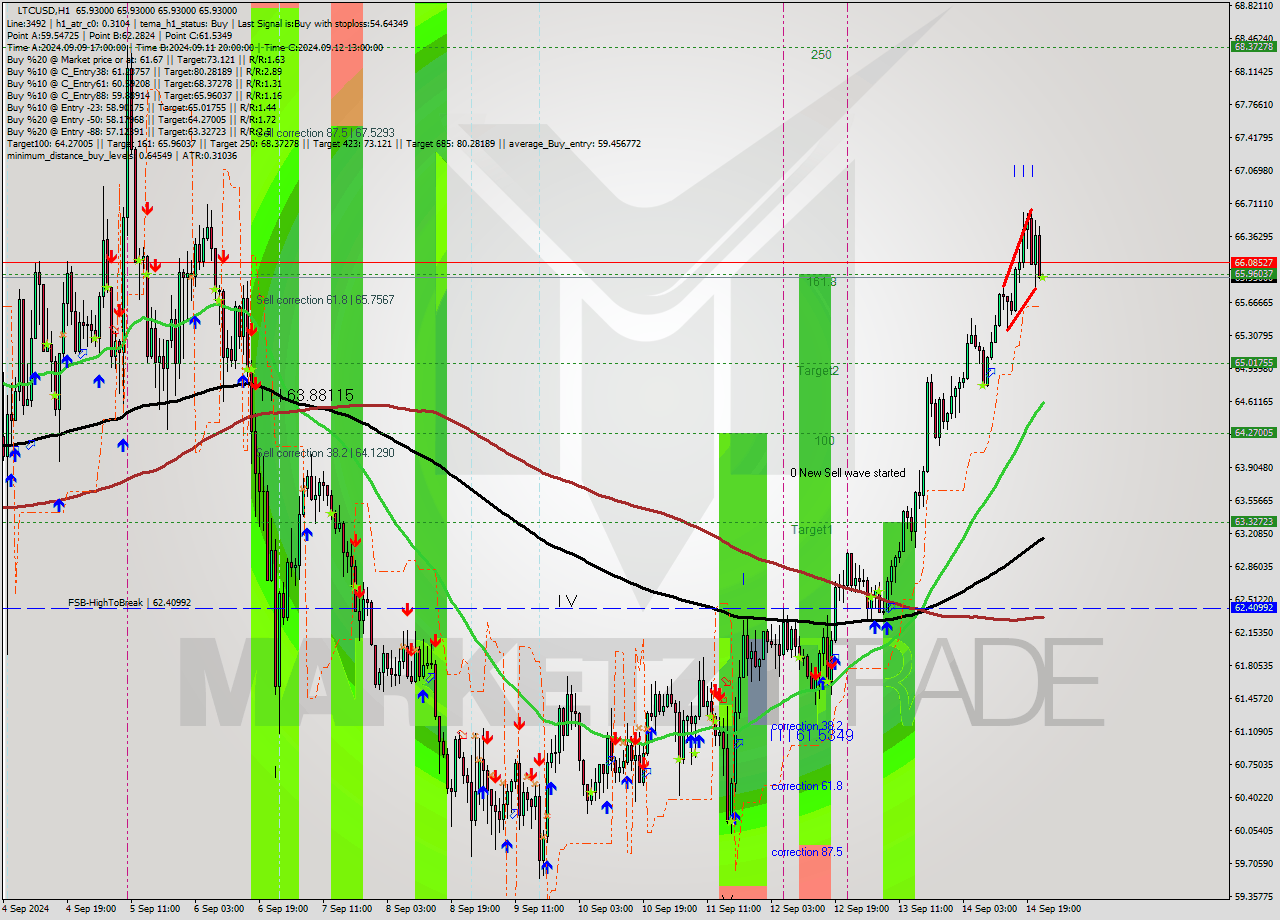Click the green 63.32723 price tag on axis
Viewport: 1280px width, 920px height.
click(x=1254, y=522)
